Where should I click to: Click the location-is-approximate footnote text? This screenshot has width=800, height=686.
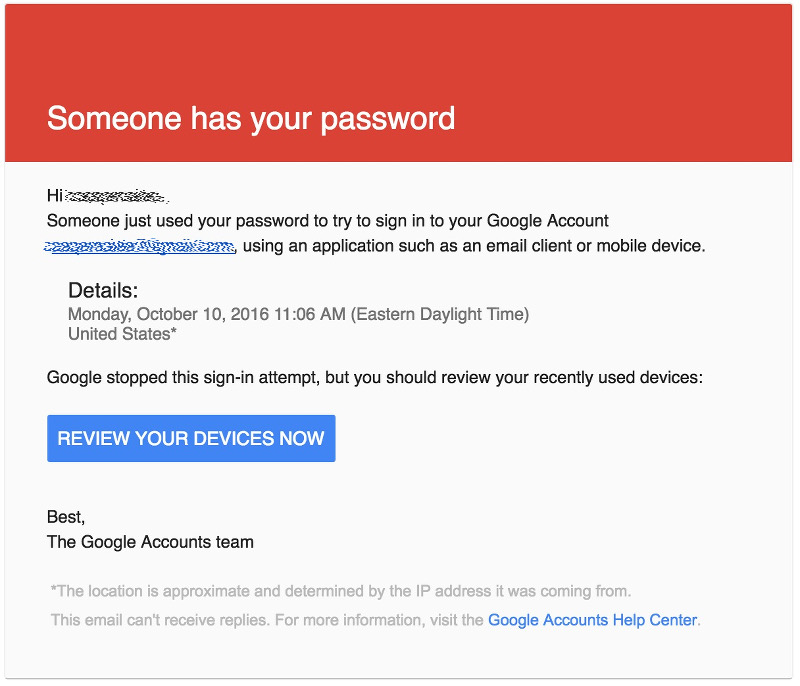(340, 591)
